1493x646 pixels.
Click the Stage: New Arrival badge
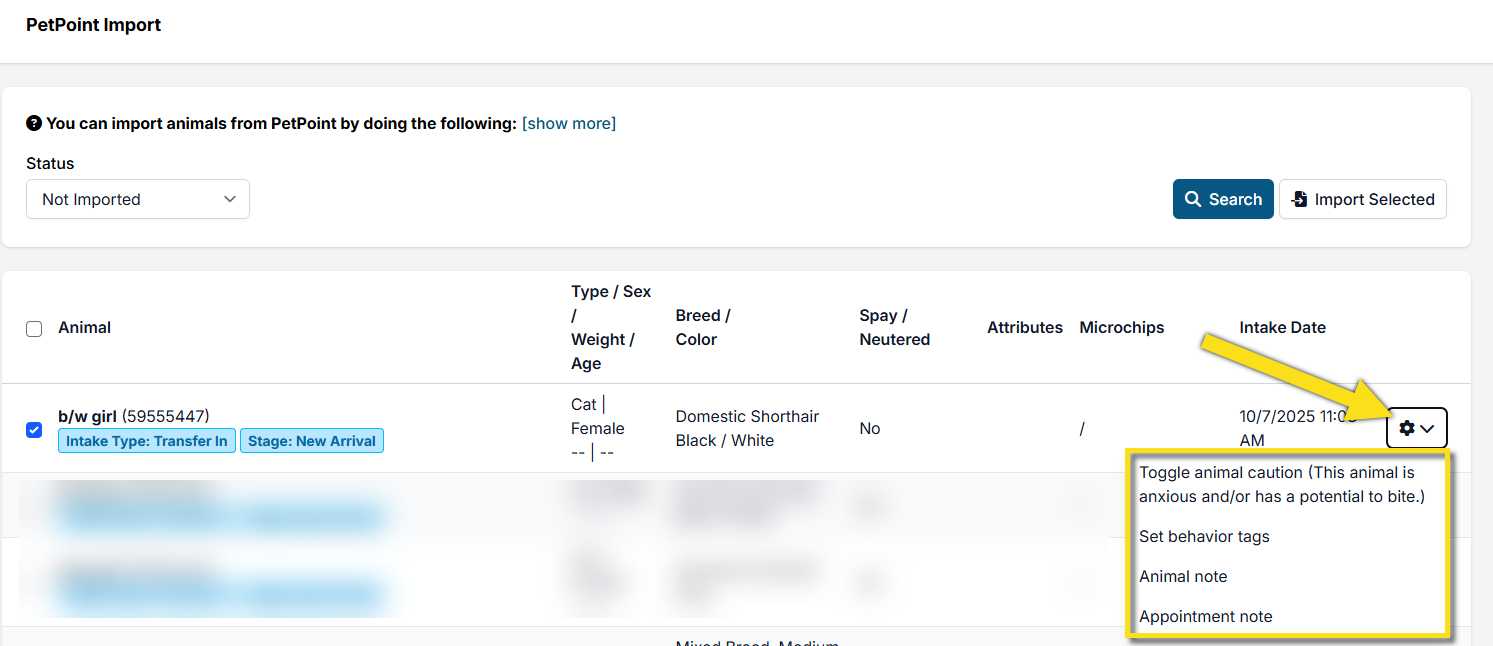tap(311, 441)
